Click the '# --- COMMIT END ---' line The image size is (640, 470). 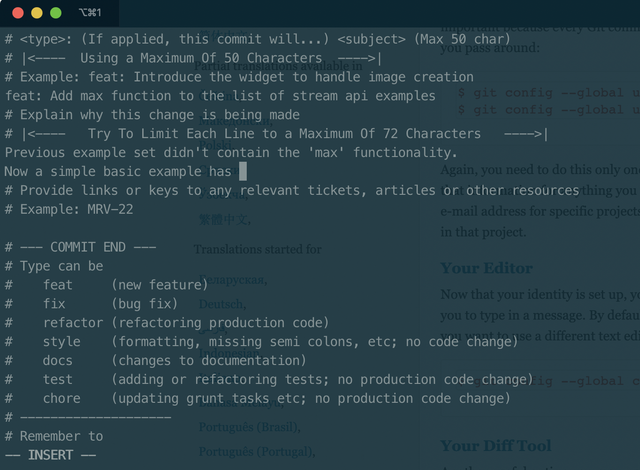pos(80,247)
